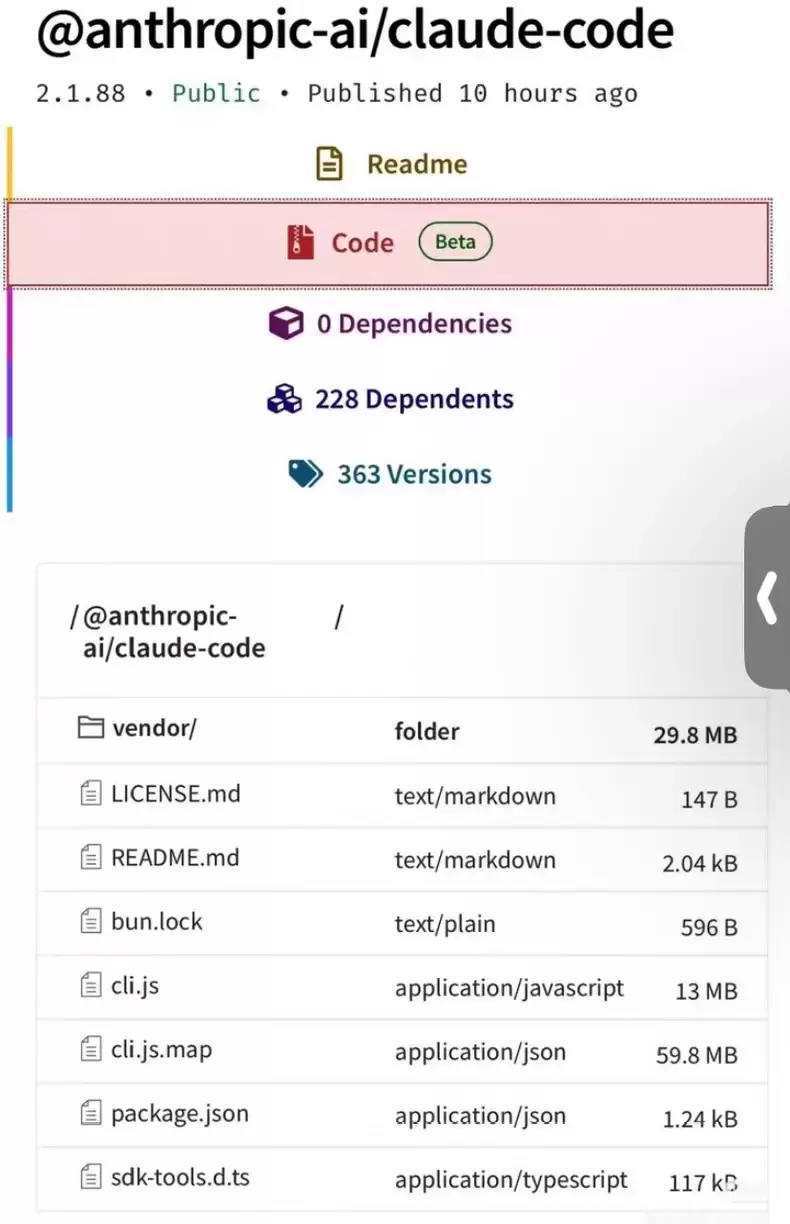Click the 13 MB size value

(706, 992)
